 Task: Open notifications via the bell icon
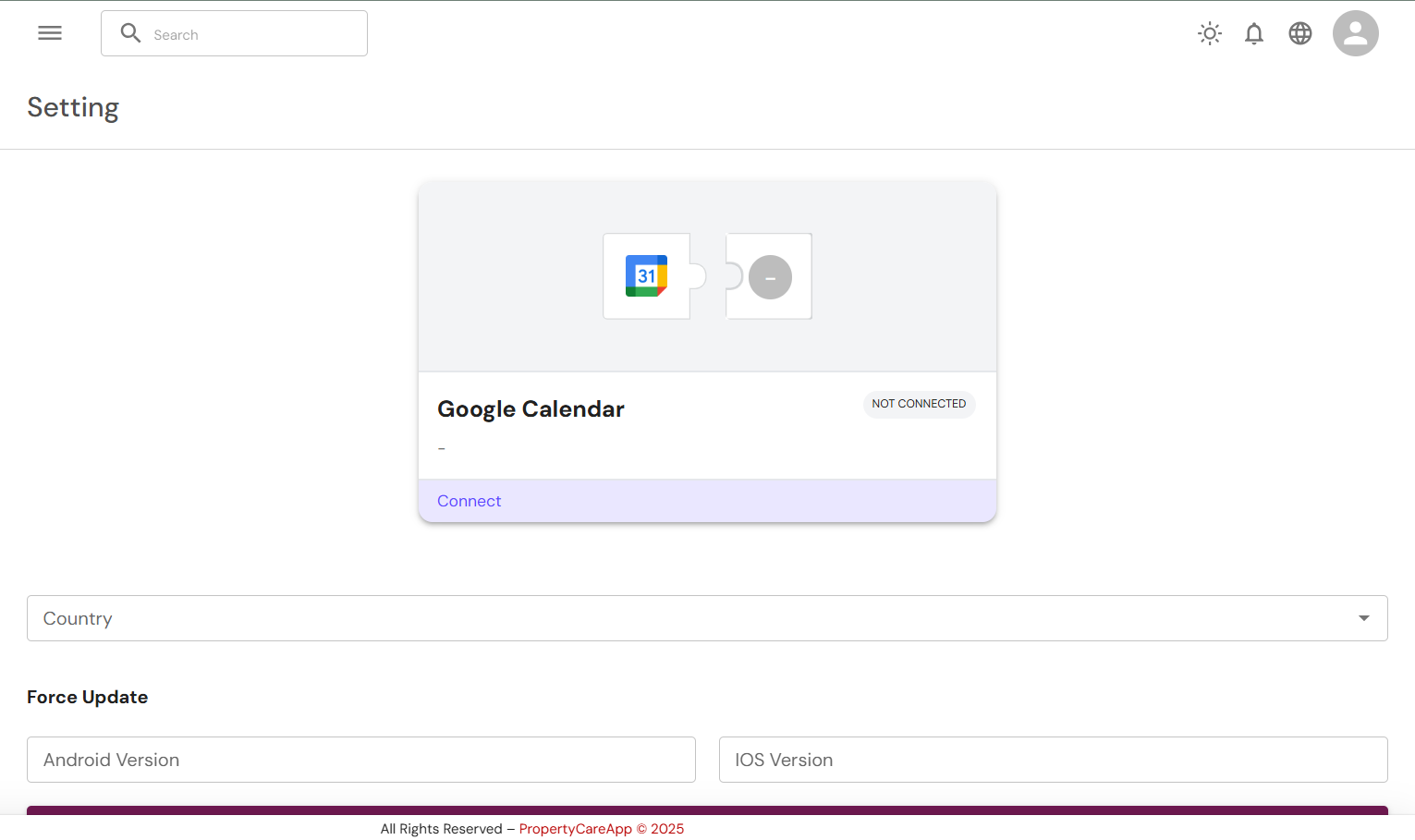tap(1253, 34)
